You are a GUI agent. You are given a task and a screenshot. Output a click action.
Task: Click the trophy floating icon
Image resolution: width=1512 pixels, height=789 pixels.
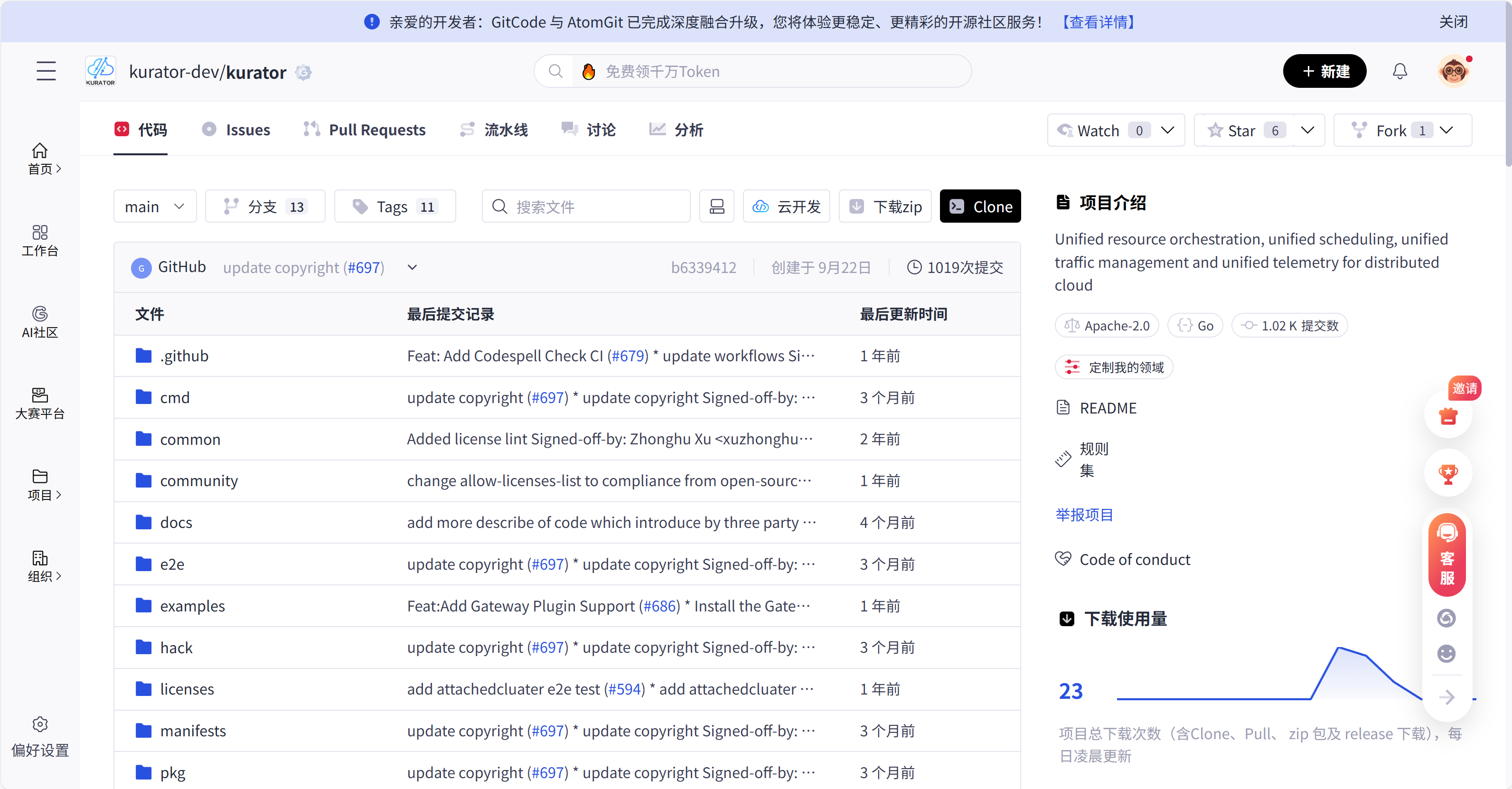point(1447,473)
